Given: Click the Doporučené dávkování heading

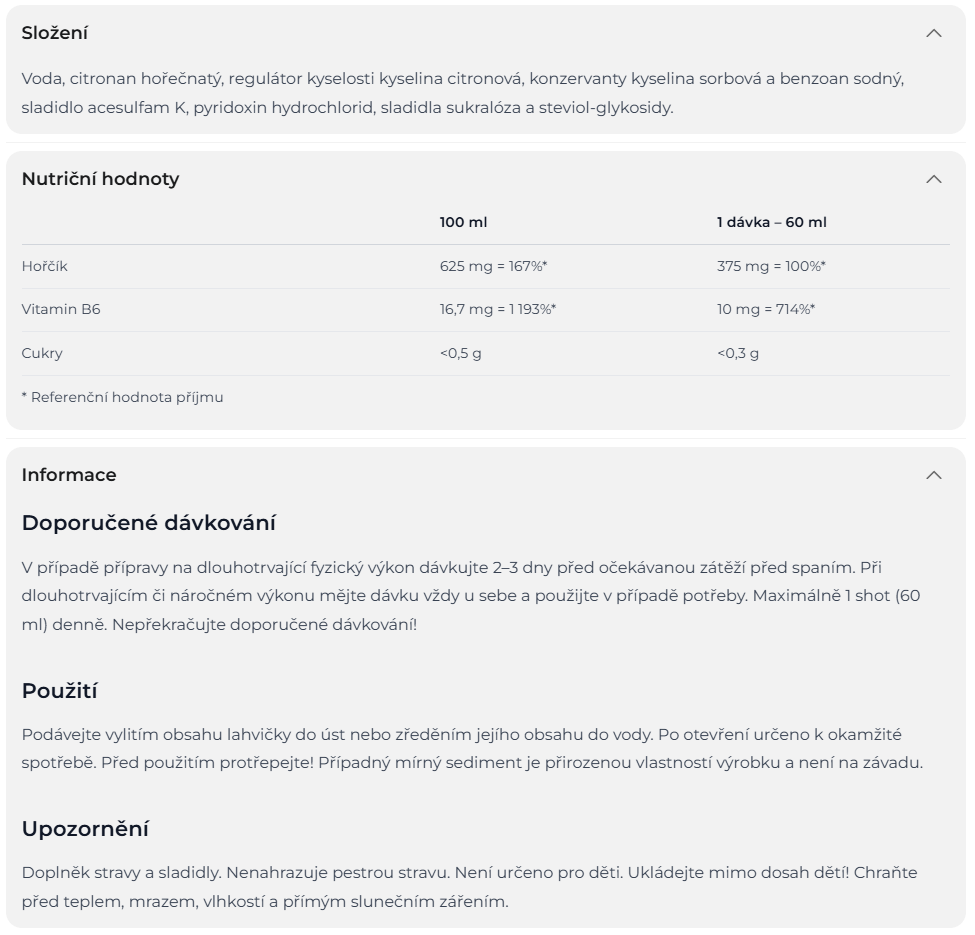Looking at the screenshot, I should pyautogui.click(x=148, y=523).
